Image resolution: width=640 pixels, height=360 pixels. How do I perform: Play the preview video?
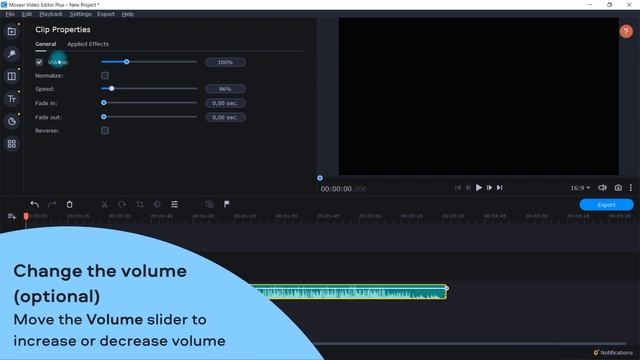(478, 188)
